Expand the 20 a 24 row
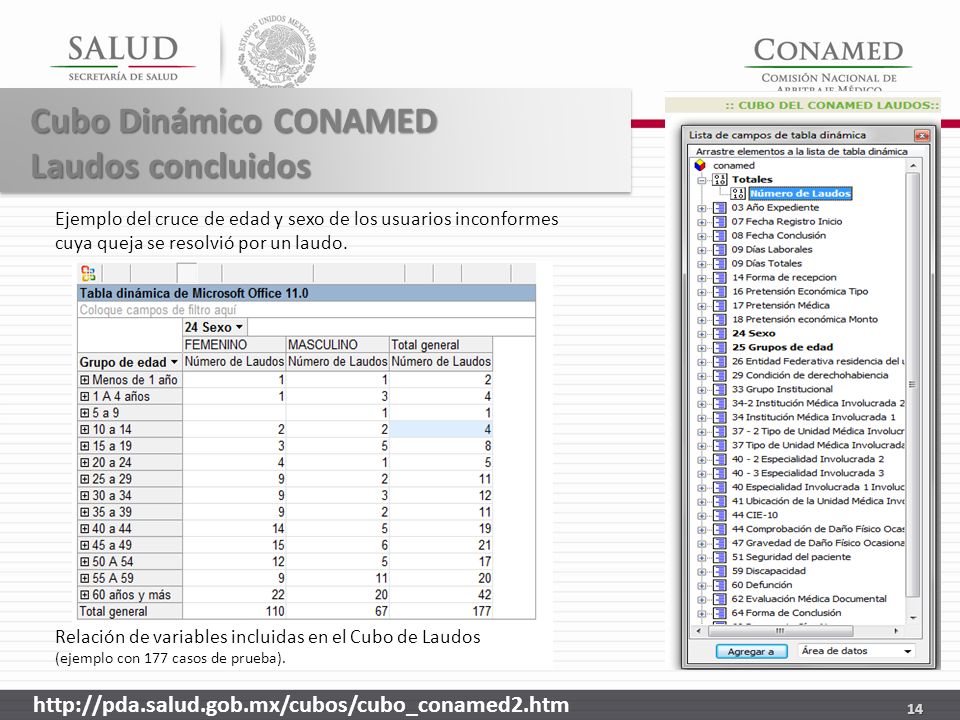The image size is (960, 720). pyautogui.click(x=84, y=462)
